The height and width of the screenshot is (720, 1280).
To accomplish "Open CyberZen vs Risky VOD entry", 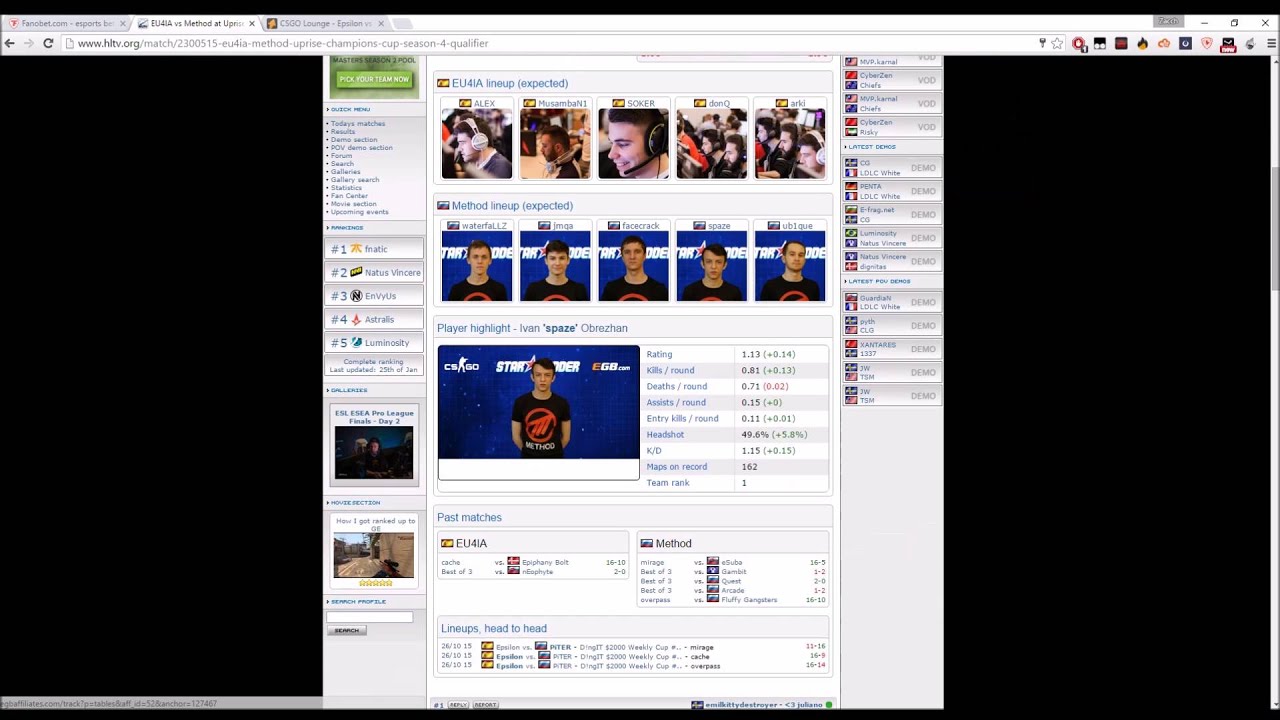I will pos(891,127).
